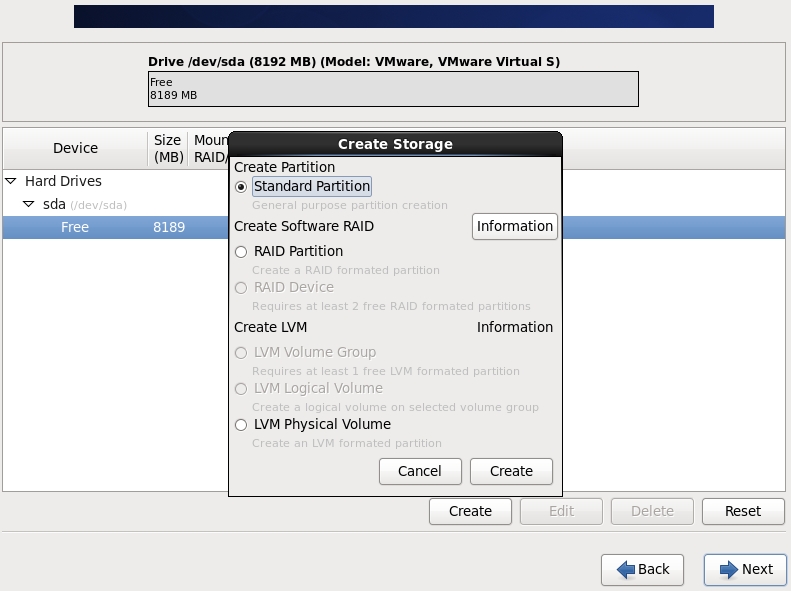
Task: Collapse the Hard Drives tree node
Action: click(11, 181)
